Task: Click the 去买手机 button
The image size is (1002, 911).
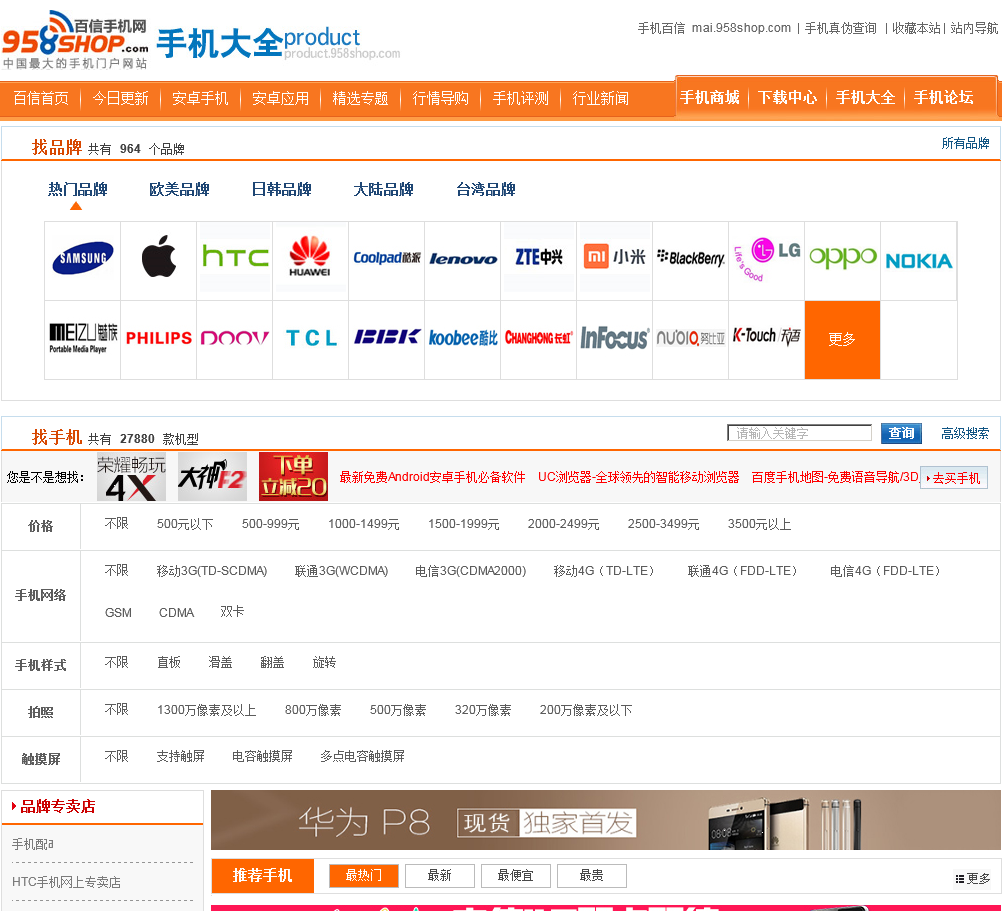Action: tap(954, 478)
